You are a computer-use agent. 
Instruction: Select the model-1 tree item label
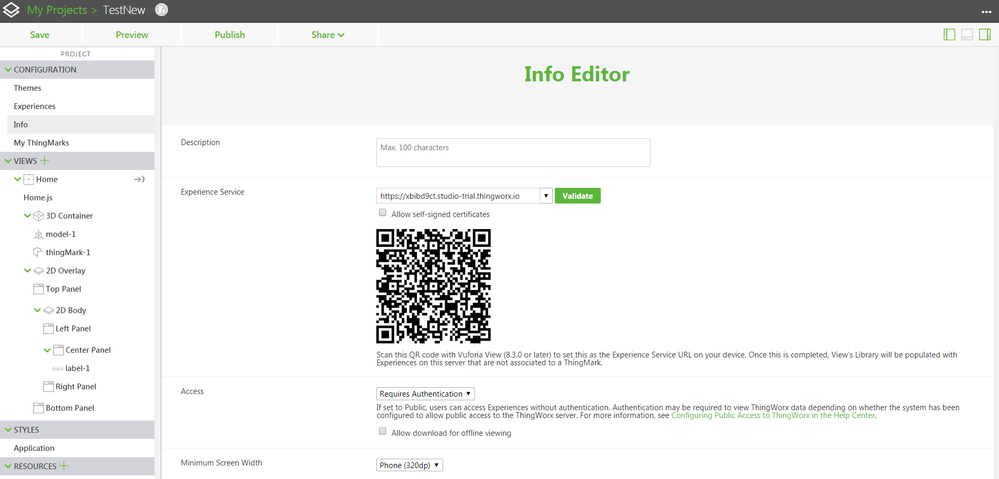pos(61,234)
